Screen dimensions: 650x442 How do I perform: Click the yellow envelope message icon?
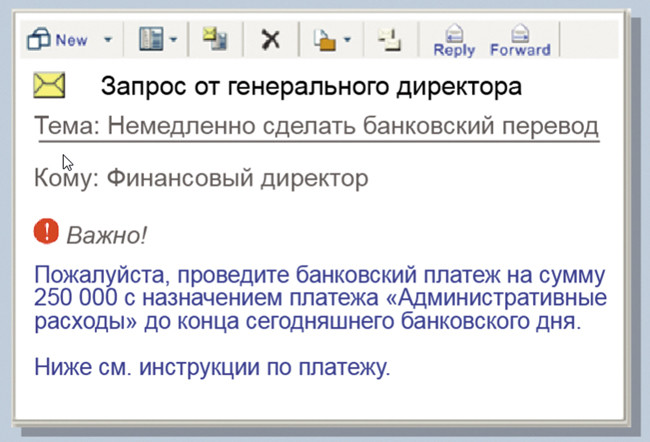point(49,85)
